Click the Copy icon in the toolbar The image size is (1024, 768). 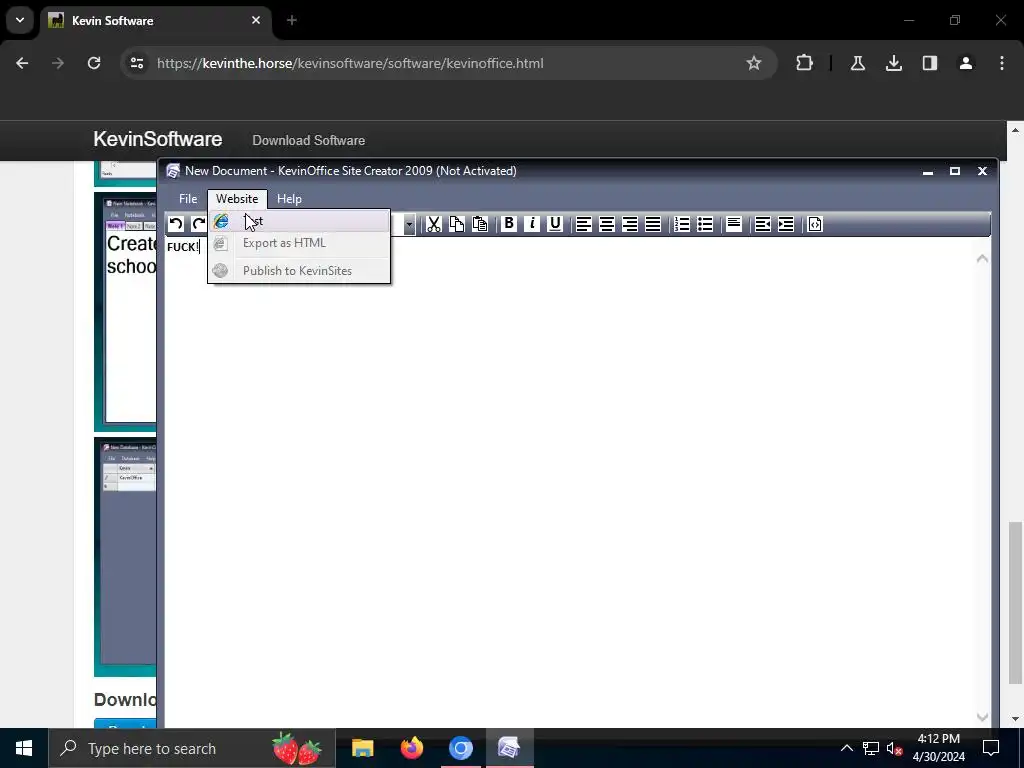tap(456, 224)
